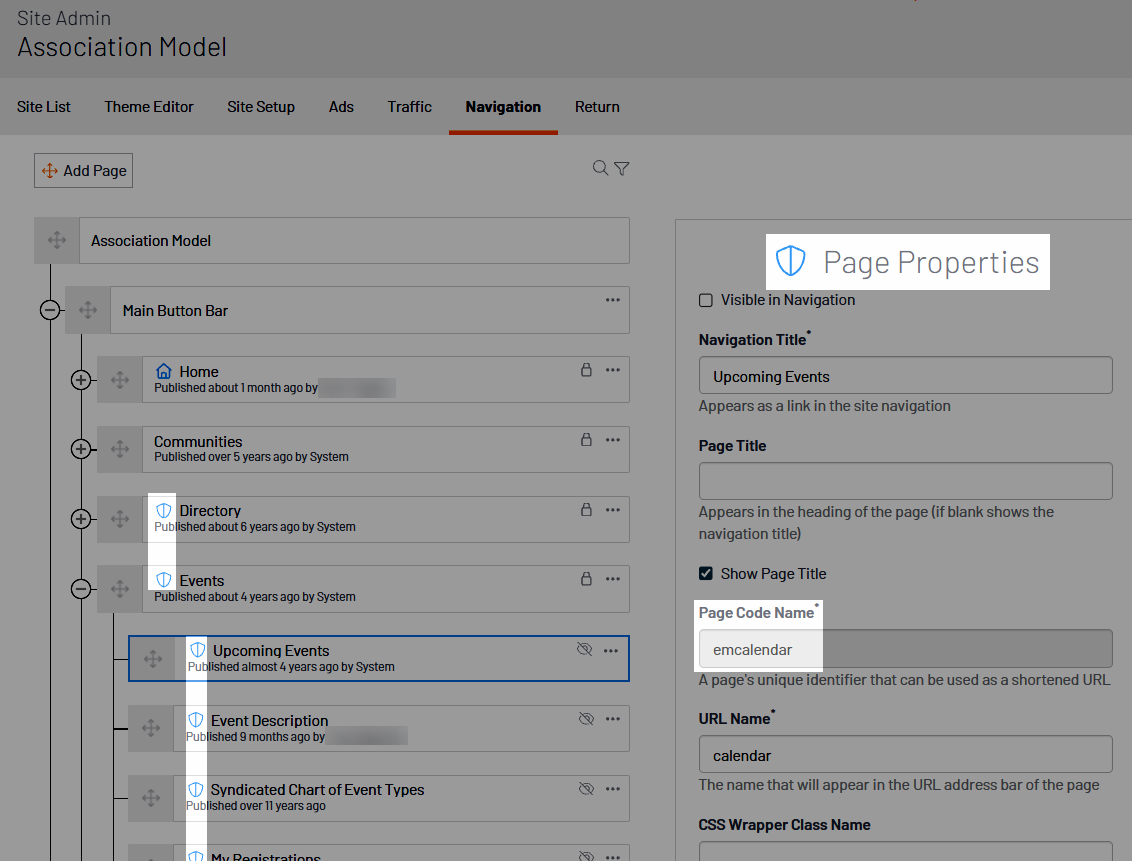Viewport: 1132px width, 861px height.
Task: Click the drag handle for Association Model
Action: point(57,241)
